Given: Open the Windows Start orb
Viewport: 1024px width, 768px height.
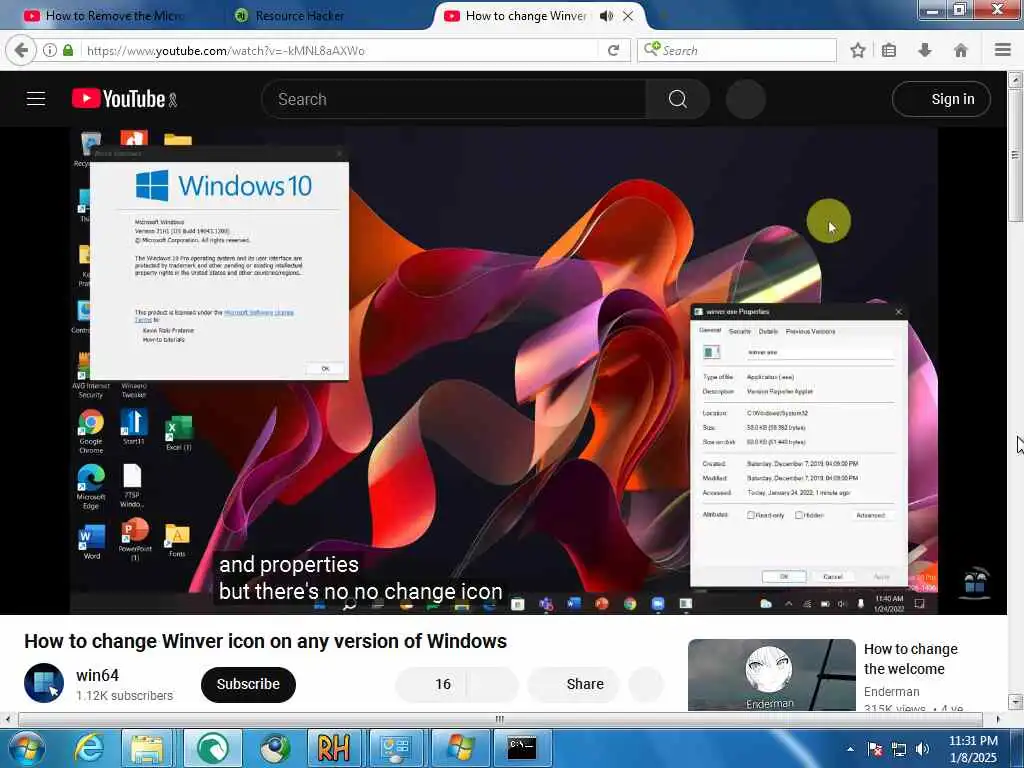Looking at the screenshot, I should click(x=26, y=748).
